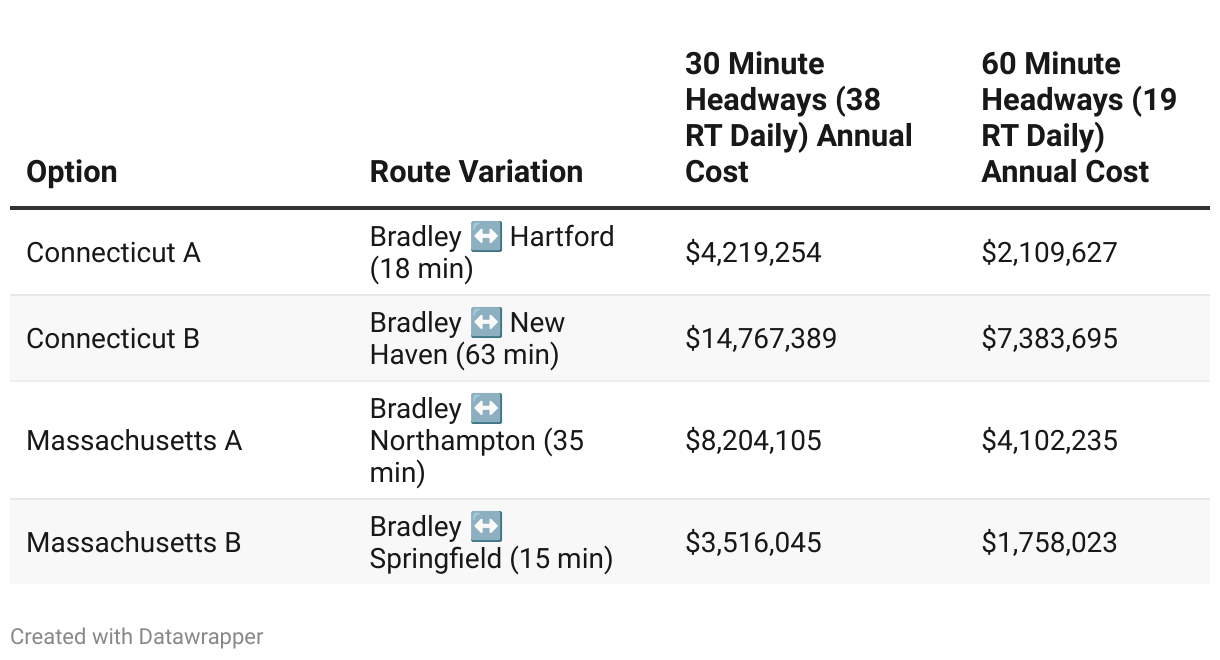Click the arrow icon in Bradley Springfield row

[x=486, y=527]
